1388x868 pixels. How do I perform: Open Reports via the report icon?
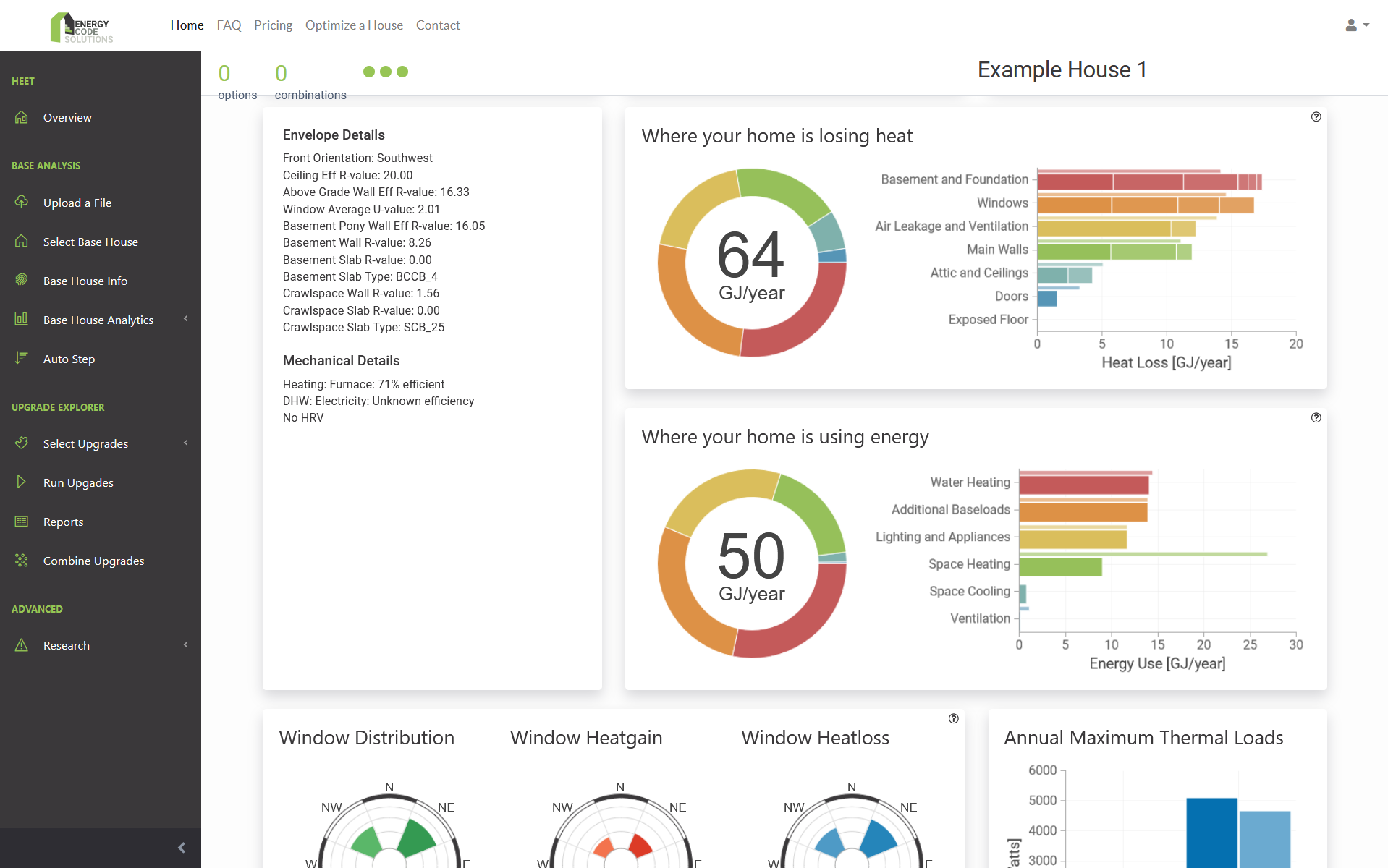pyautogui.click(x=21, y=522)
